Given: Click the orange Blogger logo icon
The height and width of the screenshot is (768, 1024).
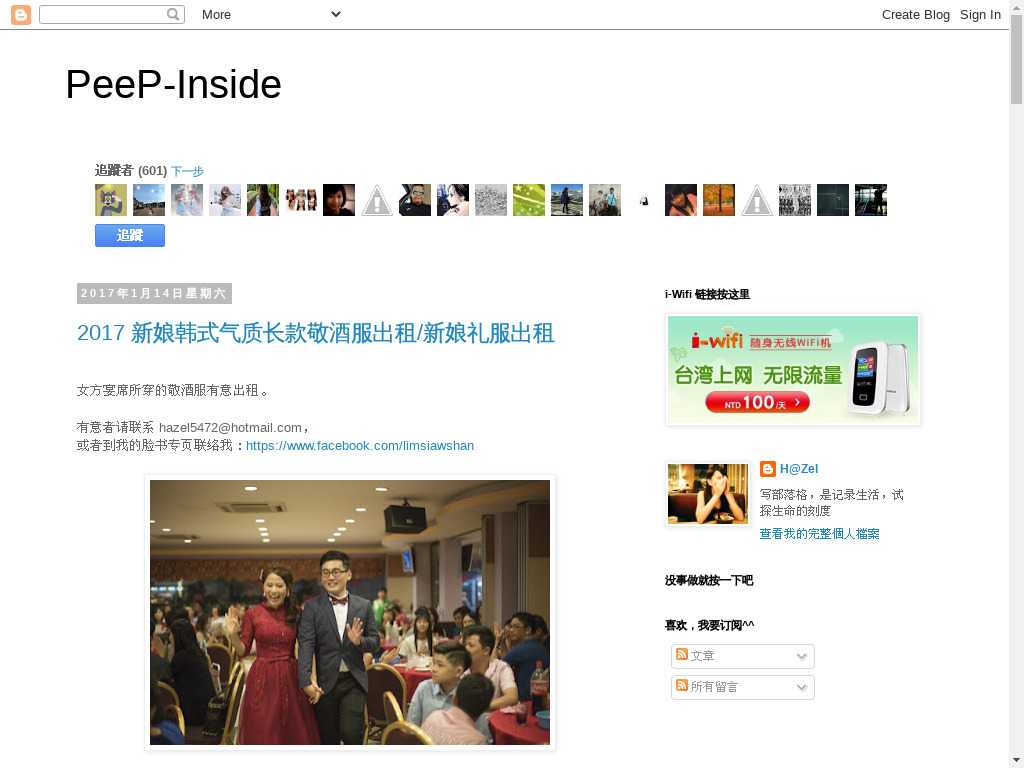Looking at the screenshot, I should (x=21, y=14).
